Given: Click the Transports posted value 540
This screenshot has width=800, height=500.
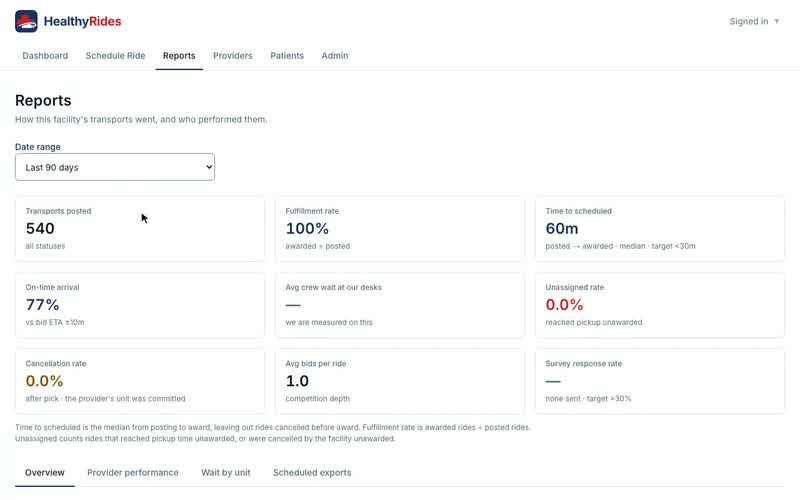Looking at the screenshot, I should [40, 229].
